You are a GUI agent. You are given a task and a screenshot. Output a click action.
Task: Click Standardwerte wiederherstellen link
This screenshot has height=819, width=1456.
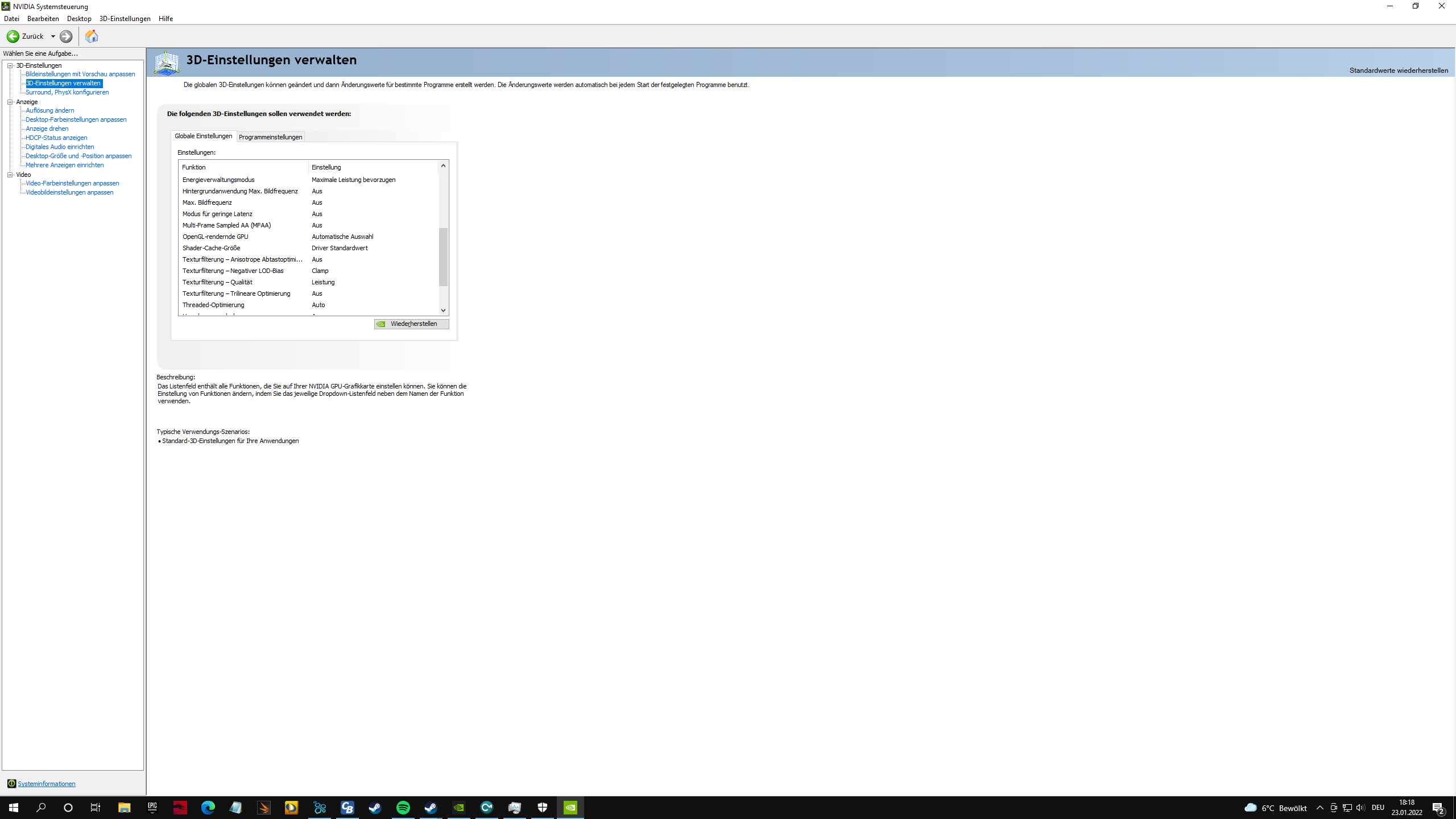click(1399, 71)
